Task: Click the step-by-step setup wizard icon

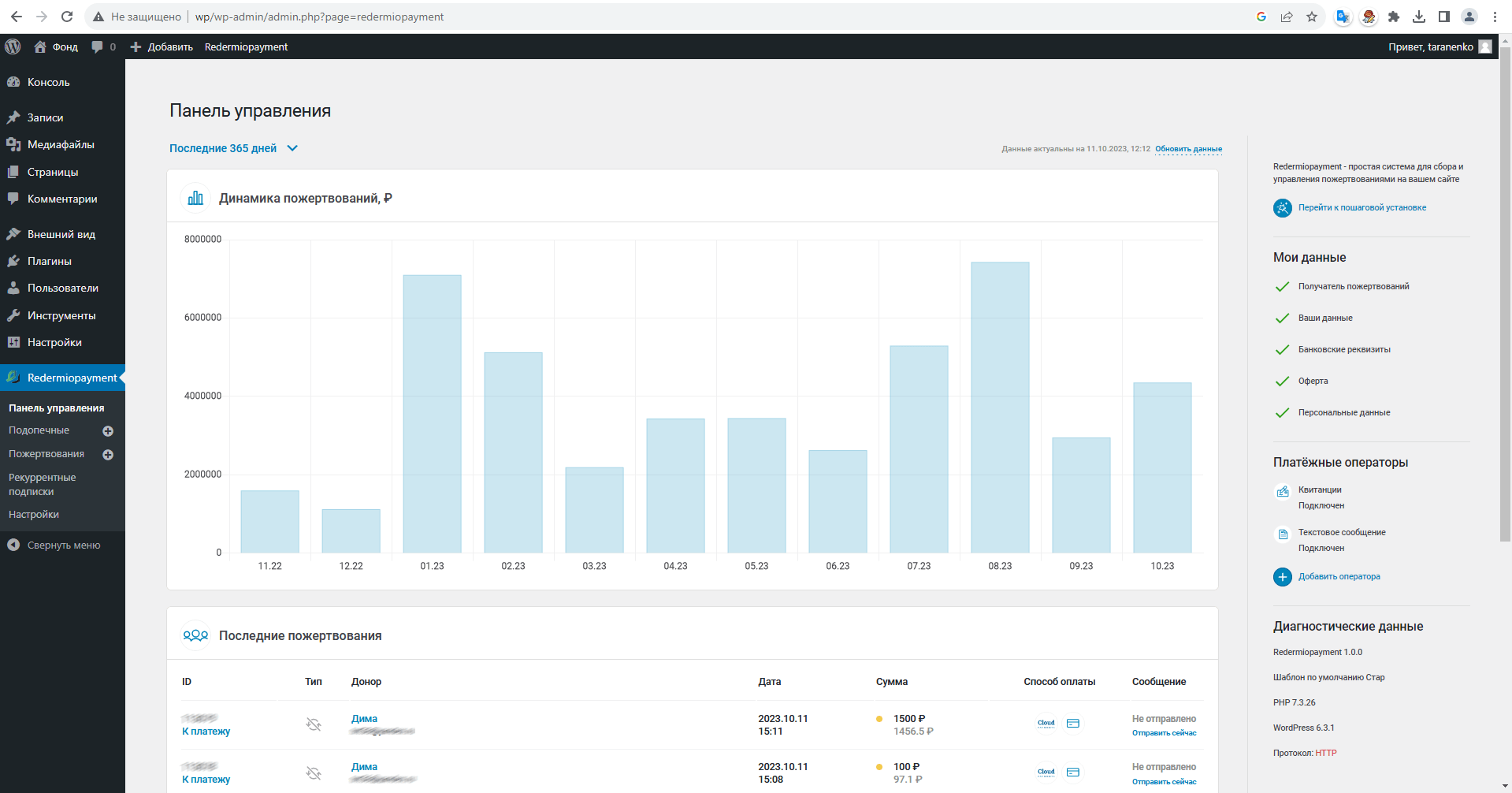Action: tap(1282, 208)
